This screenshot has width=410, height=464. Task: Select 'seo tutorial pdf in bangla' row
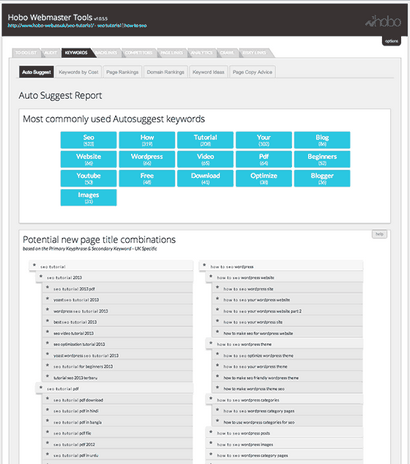(118, 422)
